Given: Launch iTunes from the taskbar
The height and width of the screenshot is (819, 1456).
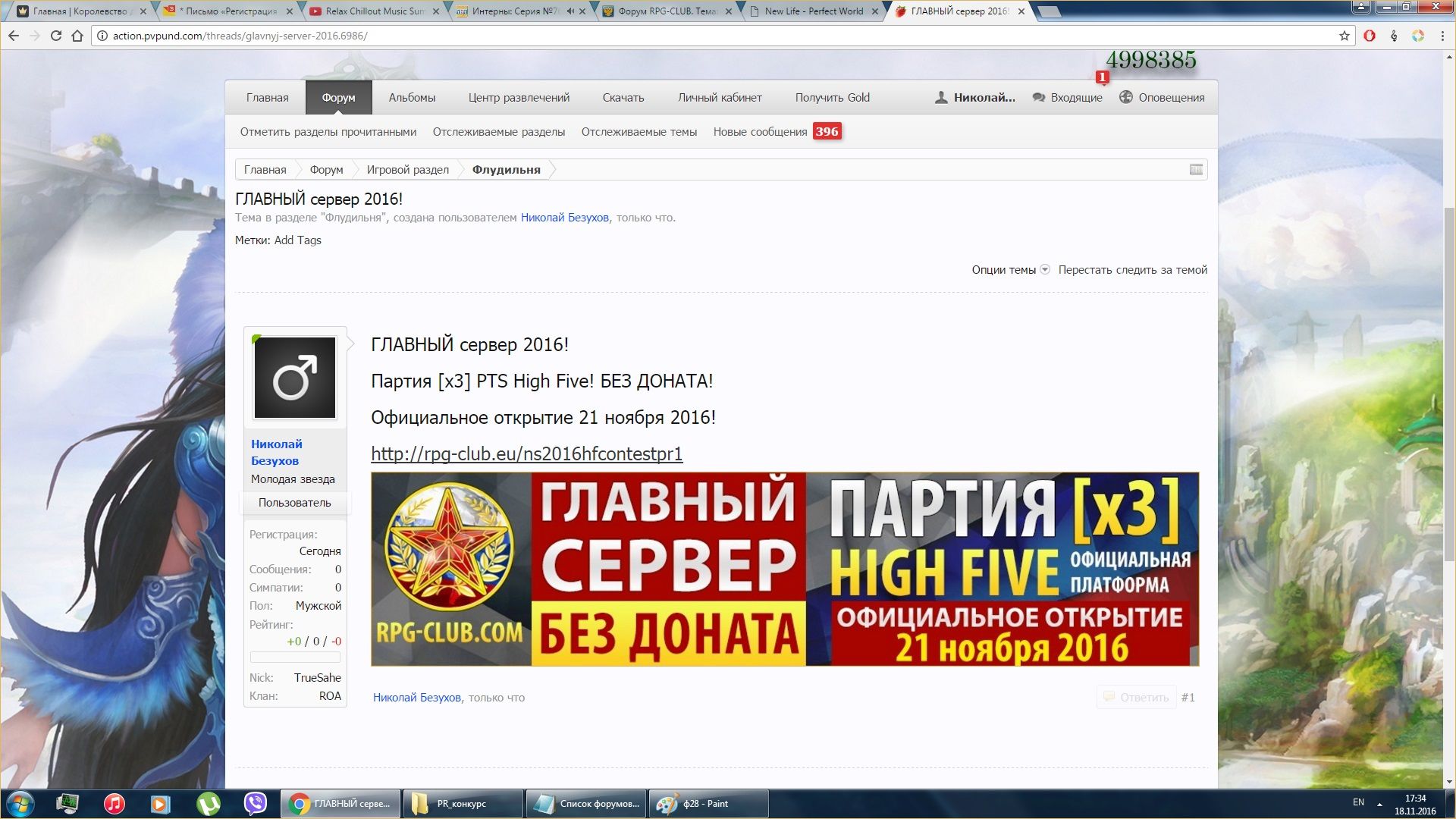Looking at the screenshot, I should pos(115,804).
